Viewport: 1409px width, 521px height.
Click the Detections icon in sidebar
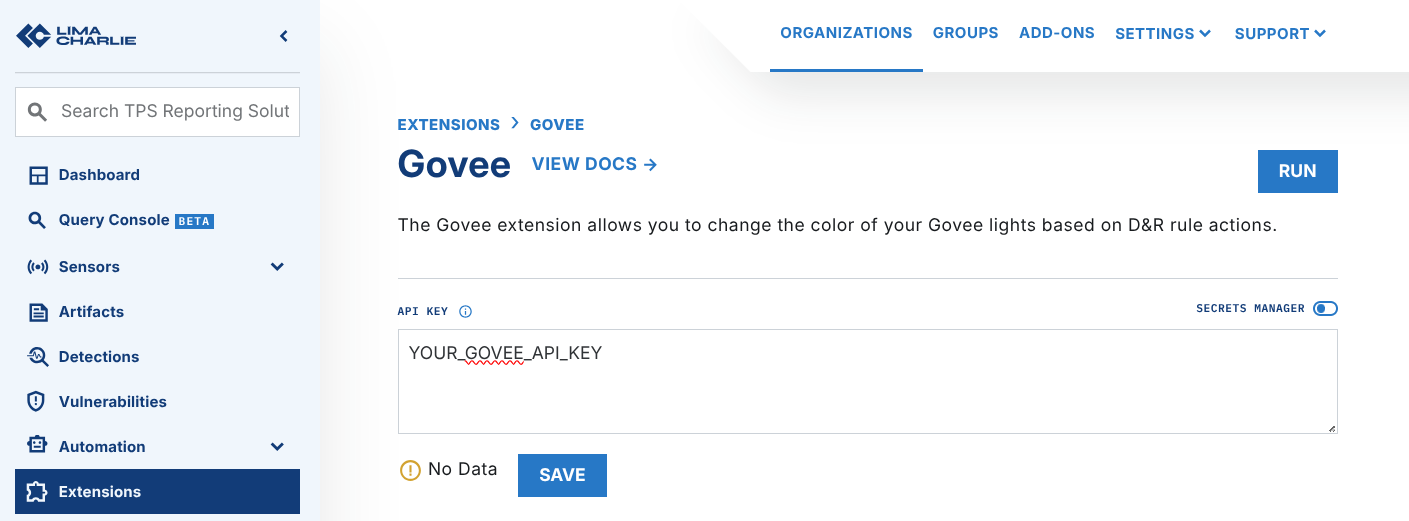click(x=38, y=357)
